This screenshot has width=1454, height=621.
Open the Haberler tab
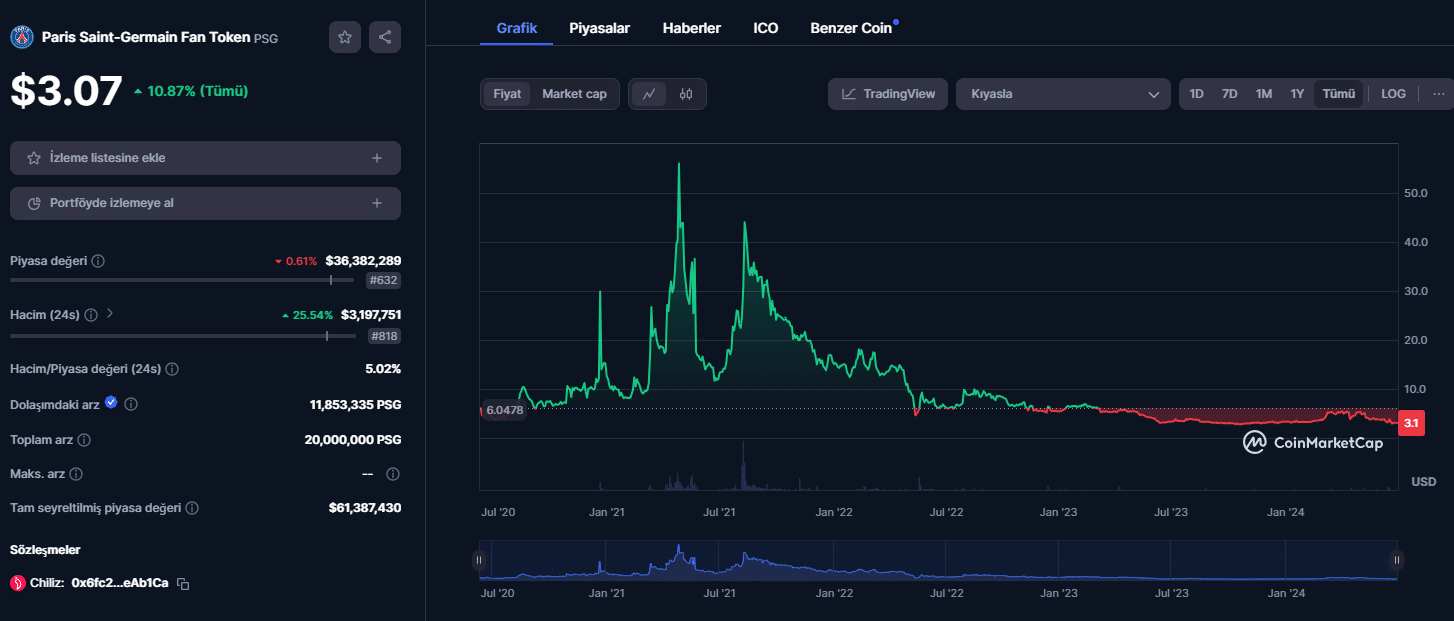pos(691,28)
